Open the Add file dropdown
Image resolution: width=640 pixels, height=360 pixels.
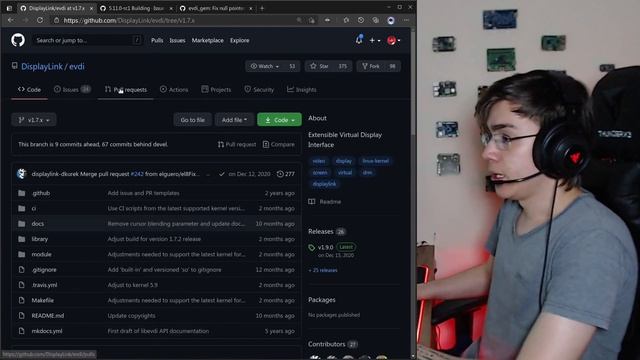click(x=234, y=120)
